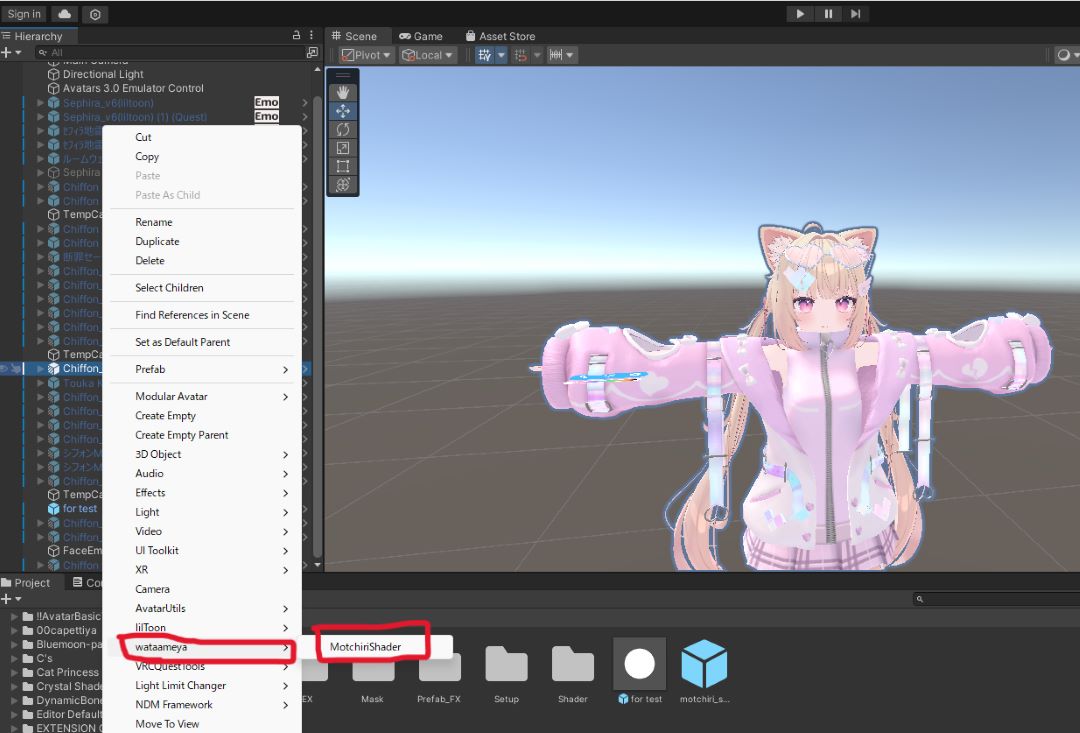Open the NDM Framework submenu
1080x733 pixels.
coord(202,705)
